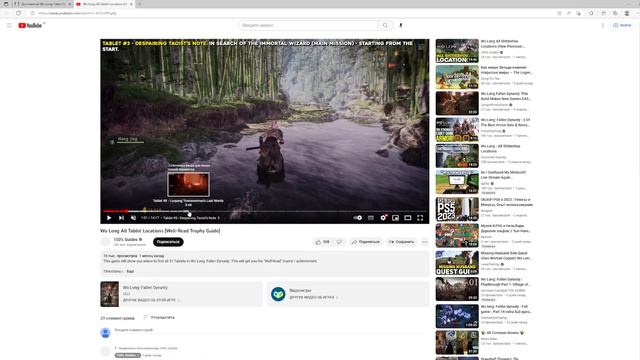The height and width of the screenshot is (360, 640).
Task: Click the Share (Поделиться) button
Action: click(x=366, y=242)
